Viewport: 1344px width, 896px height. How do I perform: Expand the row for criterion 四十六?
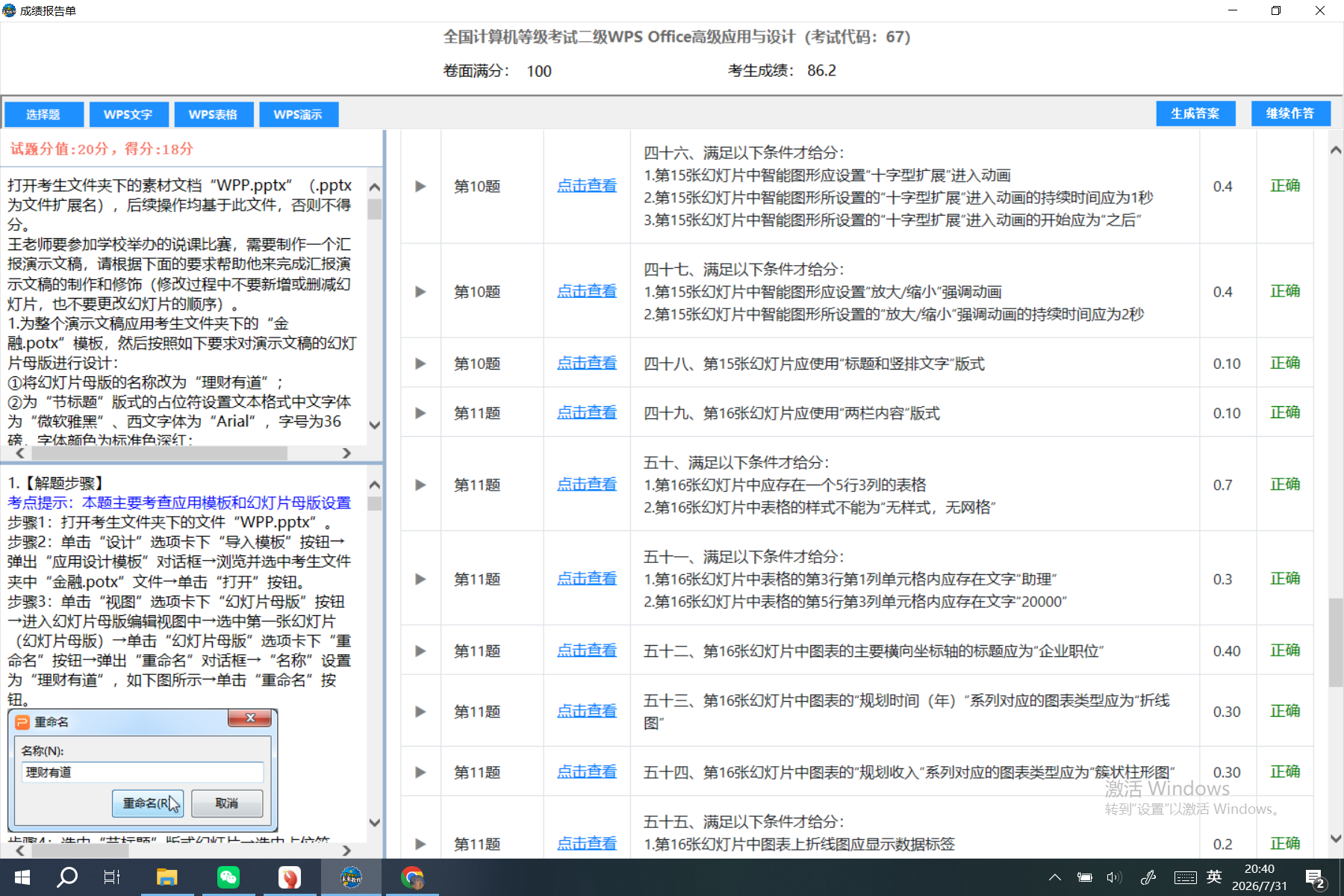(420, 186)
